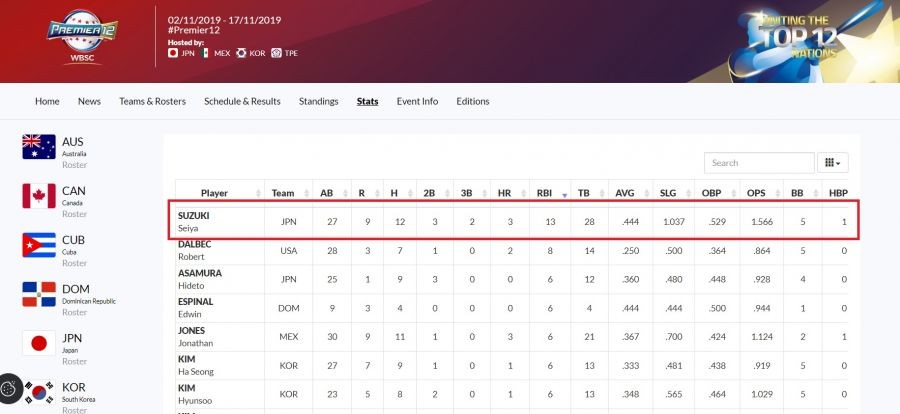Click the Dominican Republic flag icon

(x=38, y=294)
